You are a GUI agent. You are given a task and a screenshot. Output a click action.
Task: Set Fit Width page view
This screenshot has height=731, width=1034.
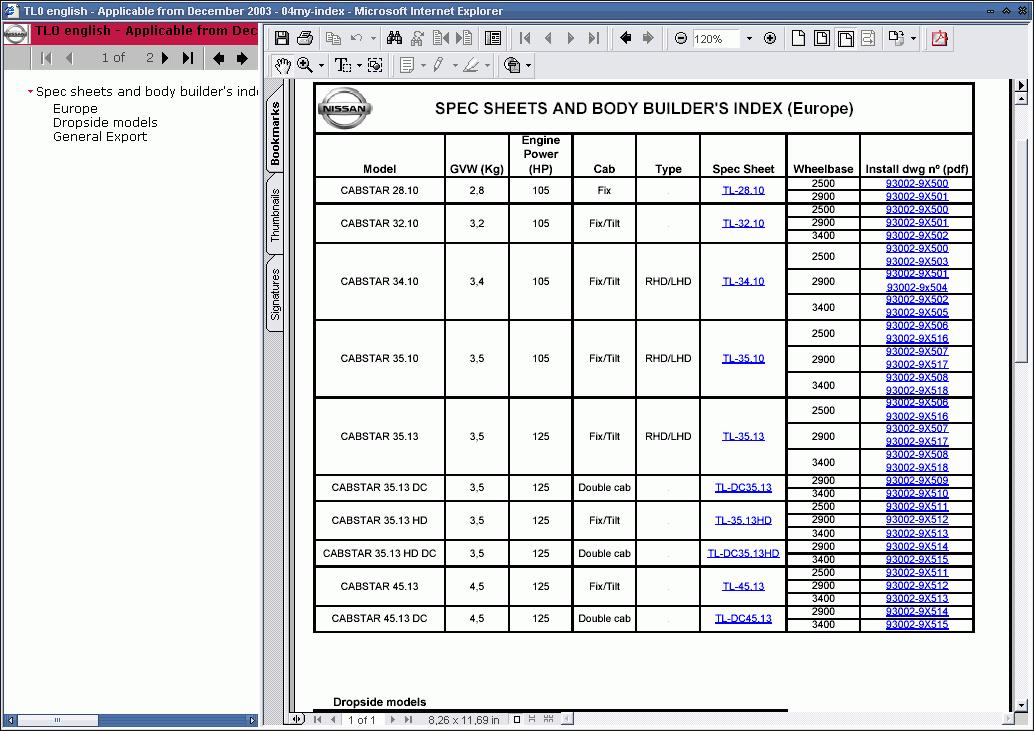(x=845, y=38)
